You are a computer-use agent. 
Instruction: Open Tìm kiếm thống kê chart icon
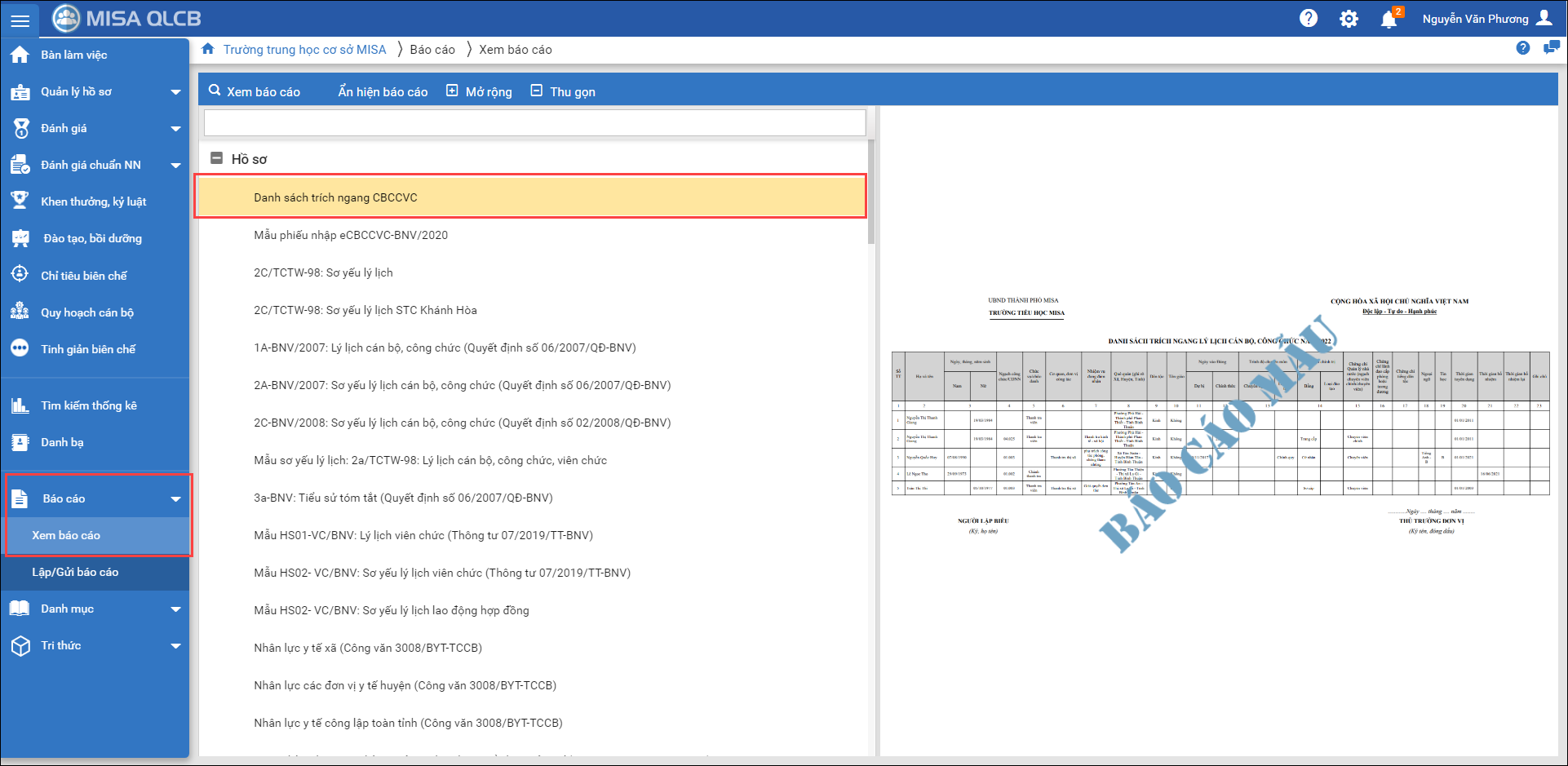click(20, 405)
